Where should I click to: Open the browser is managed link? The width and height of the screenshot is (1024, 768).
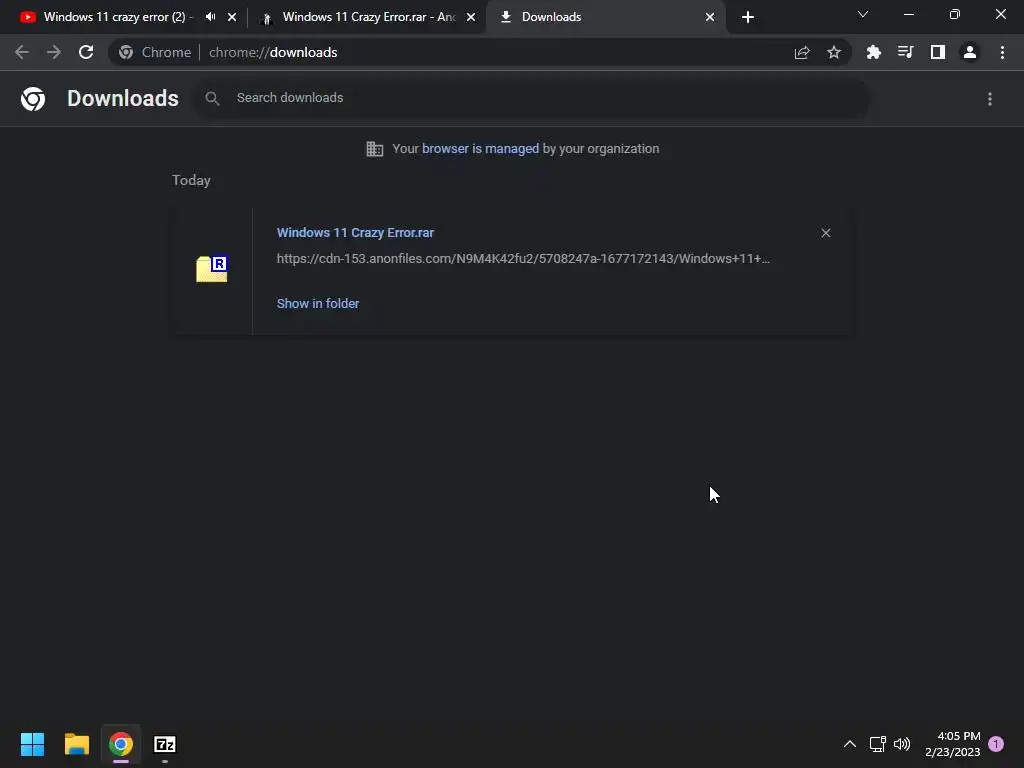pyautogui.click(x=480, y=149)
